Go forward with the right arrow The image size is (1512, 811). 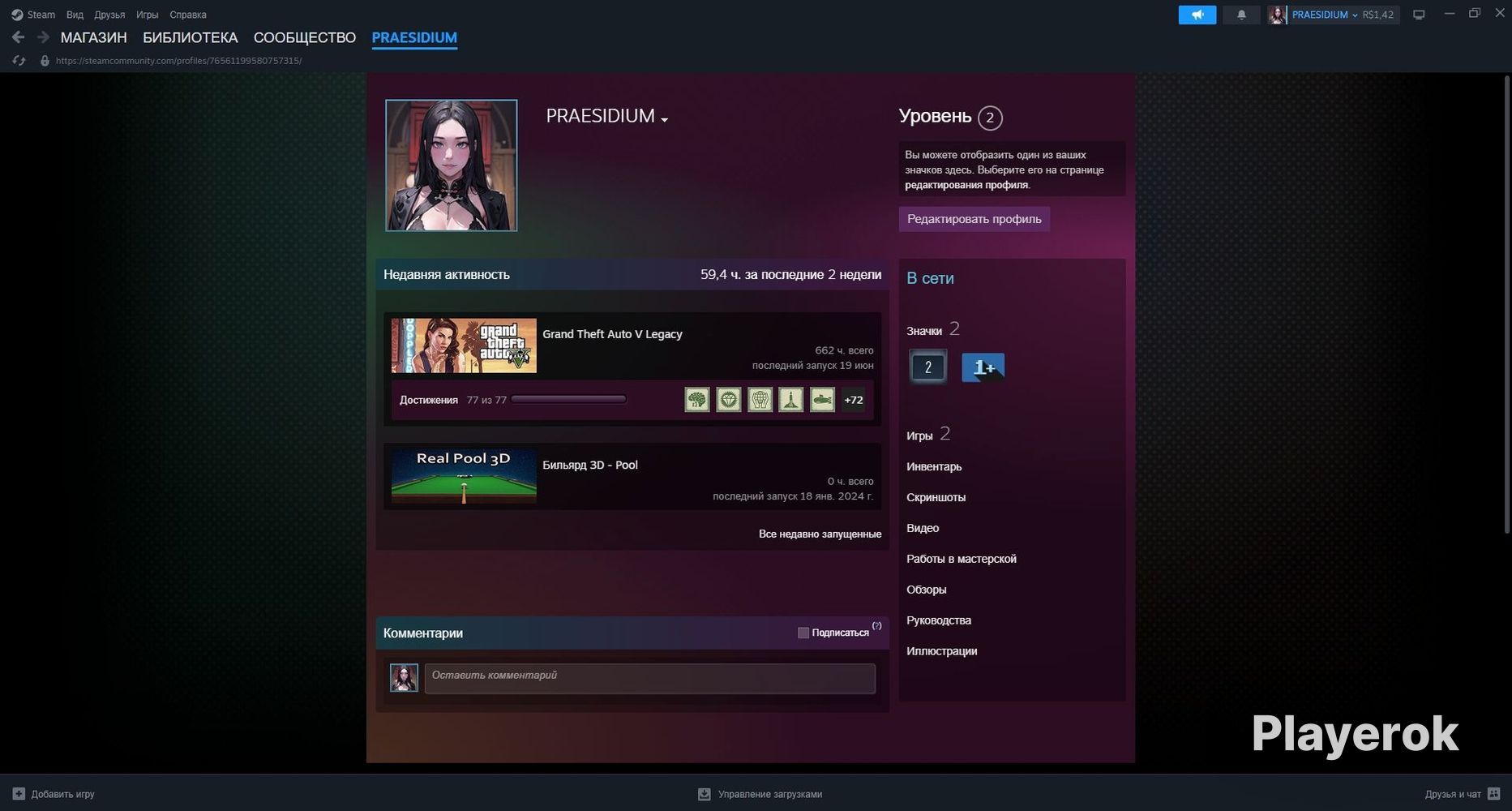click(43, 37)
